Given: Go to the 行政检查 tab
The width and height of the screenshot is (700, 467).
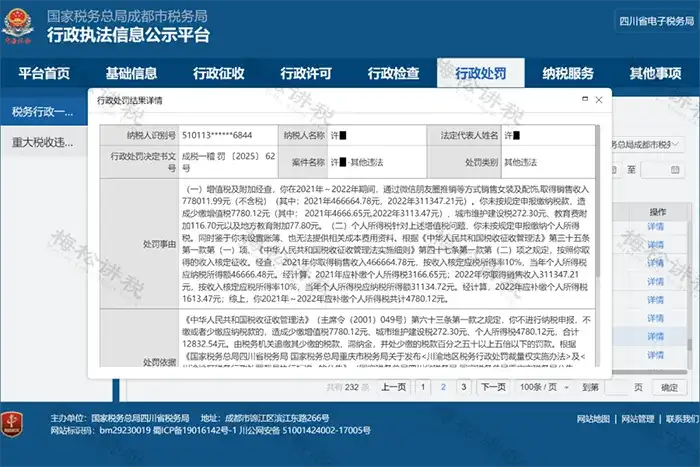Looking at the screenshot, I should click(x=393, y=73).
